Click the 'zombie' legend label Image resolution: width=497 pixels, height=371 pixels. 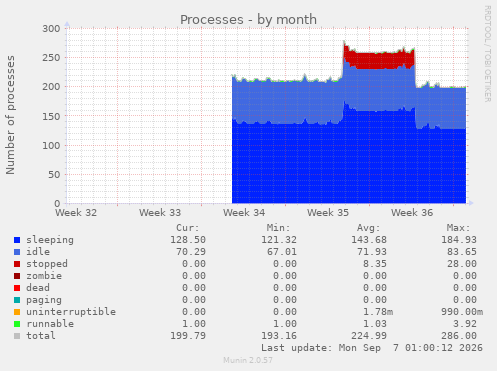click(44, 276)
